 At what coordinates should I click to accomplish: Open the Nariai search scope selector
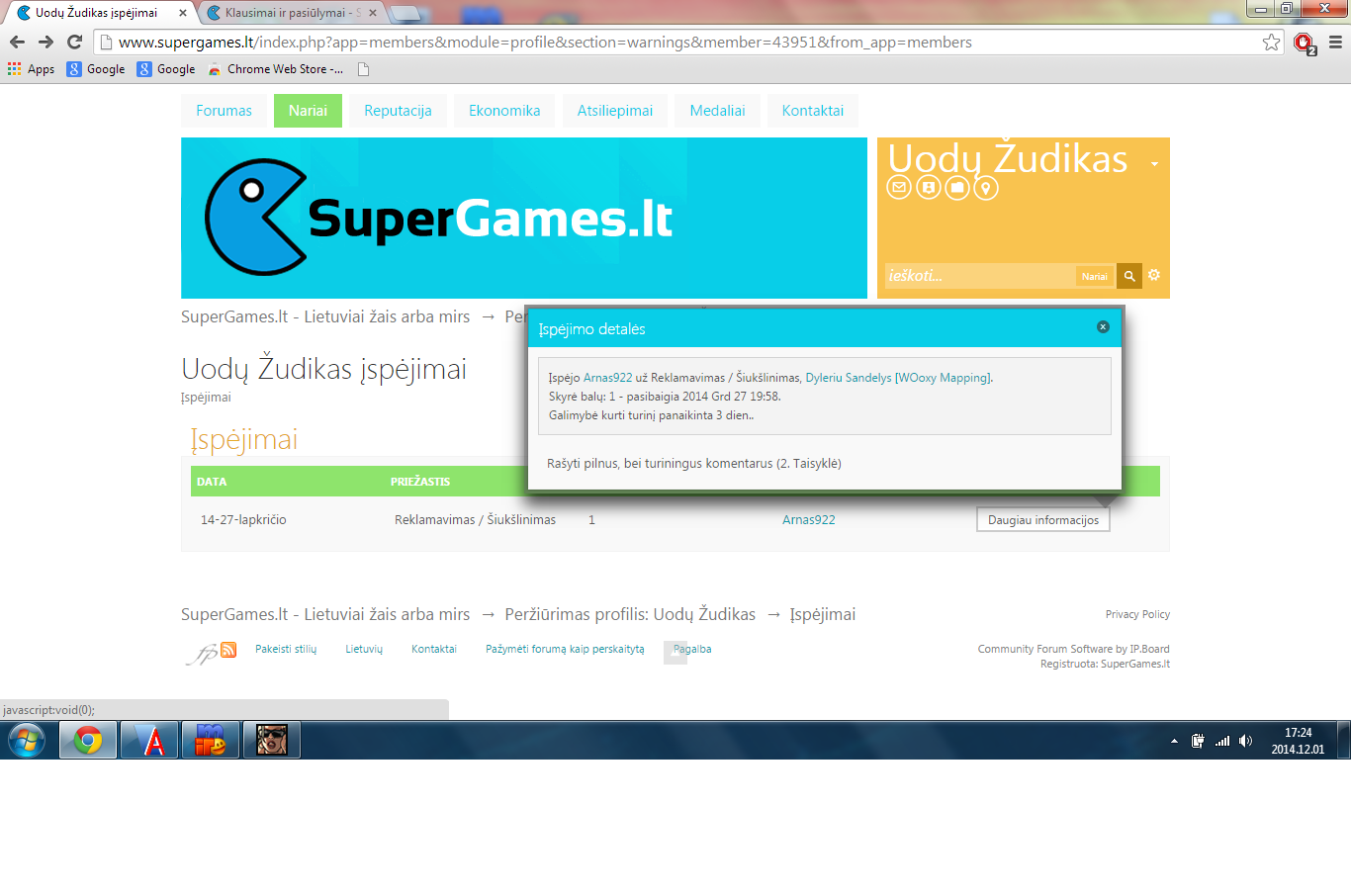(x=1094, y=276)
